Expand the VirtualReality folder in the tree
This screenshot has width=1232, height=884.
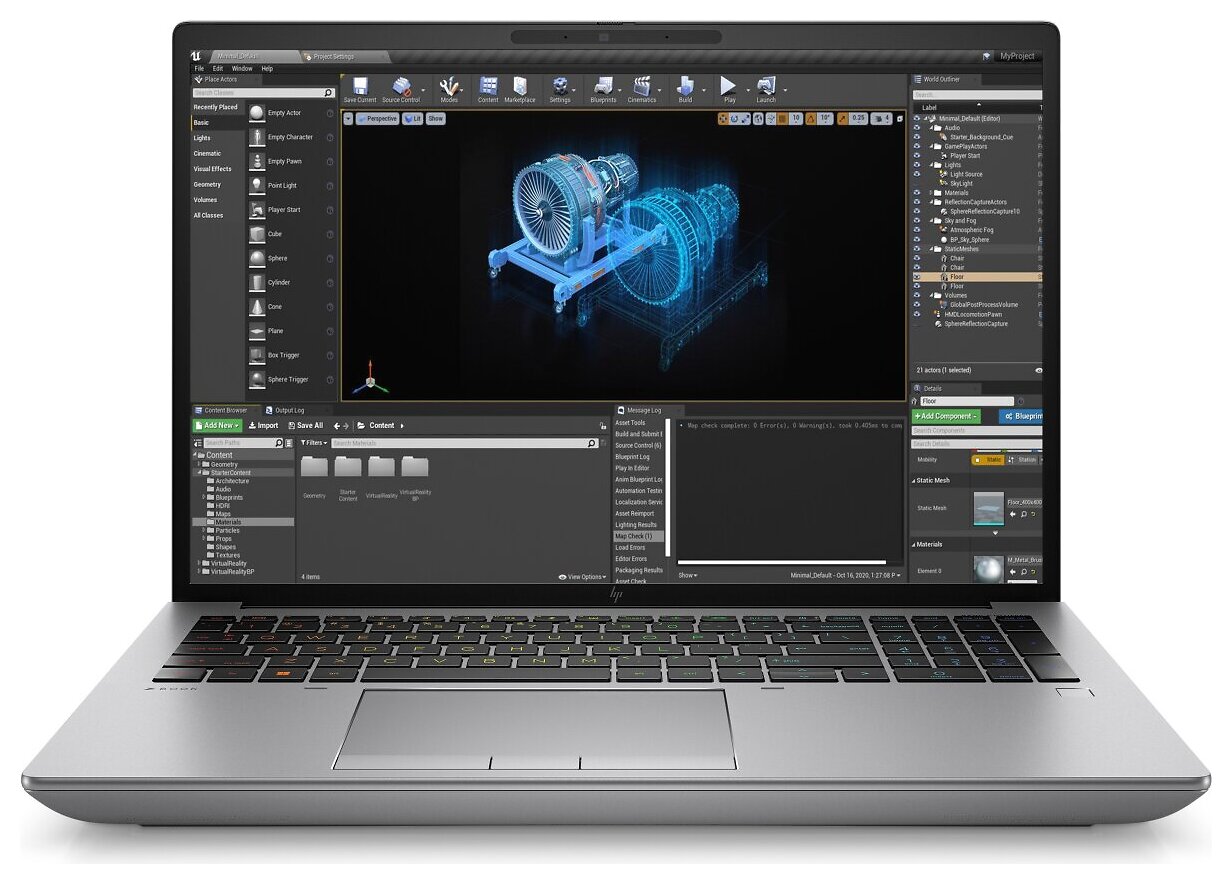point(200,563)
